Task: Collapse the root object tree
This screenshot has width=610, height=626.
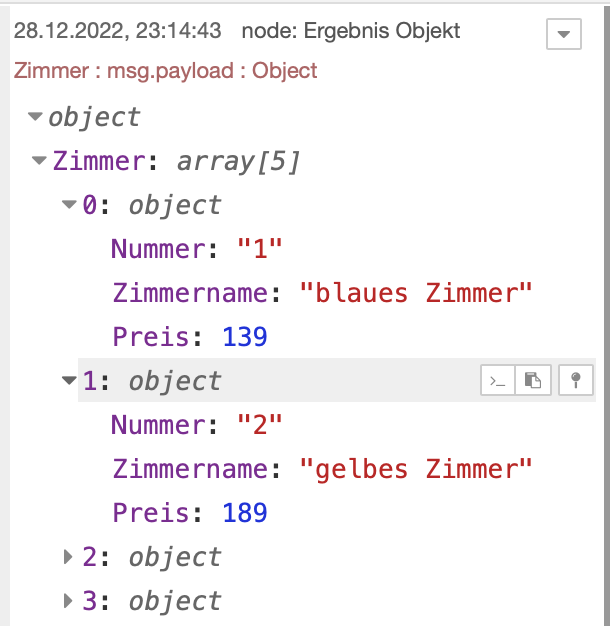Action: point(36,117)
